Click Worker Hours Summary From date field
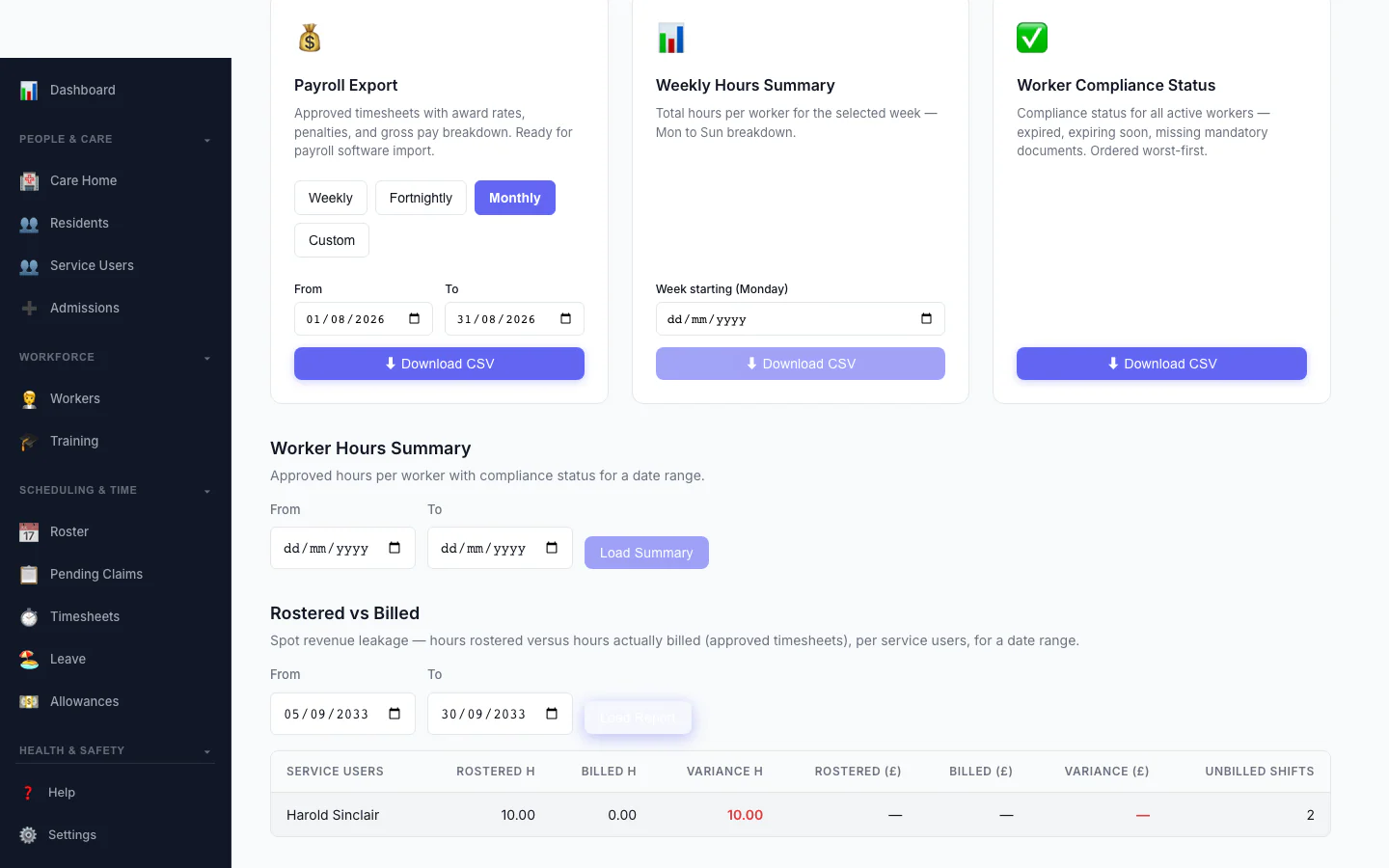The image size is (1389, 868). [x=342, y=548]
